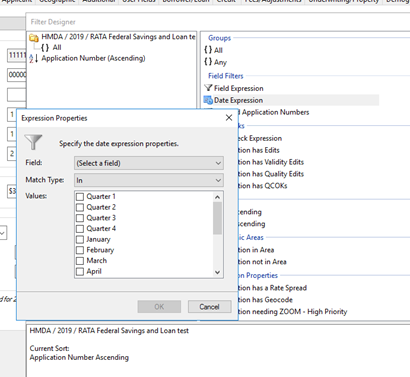Click the braces icon beside All in filter tree
The width and height of the screenshot is (410, 377).
point(45,48)
